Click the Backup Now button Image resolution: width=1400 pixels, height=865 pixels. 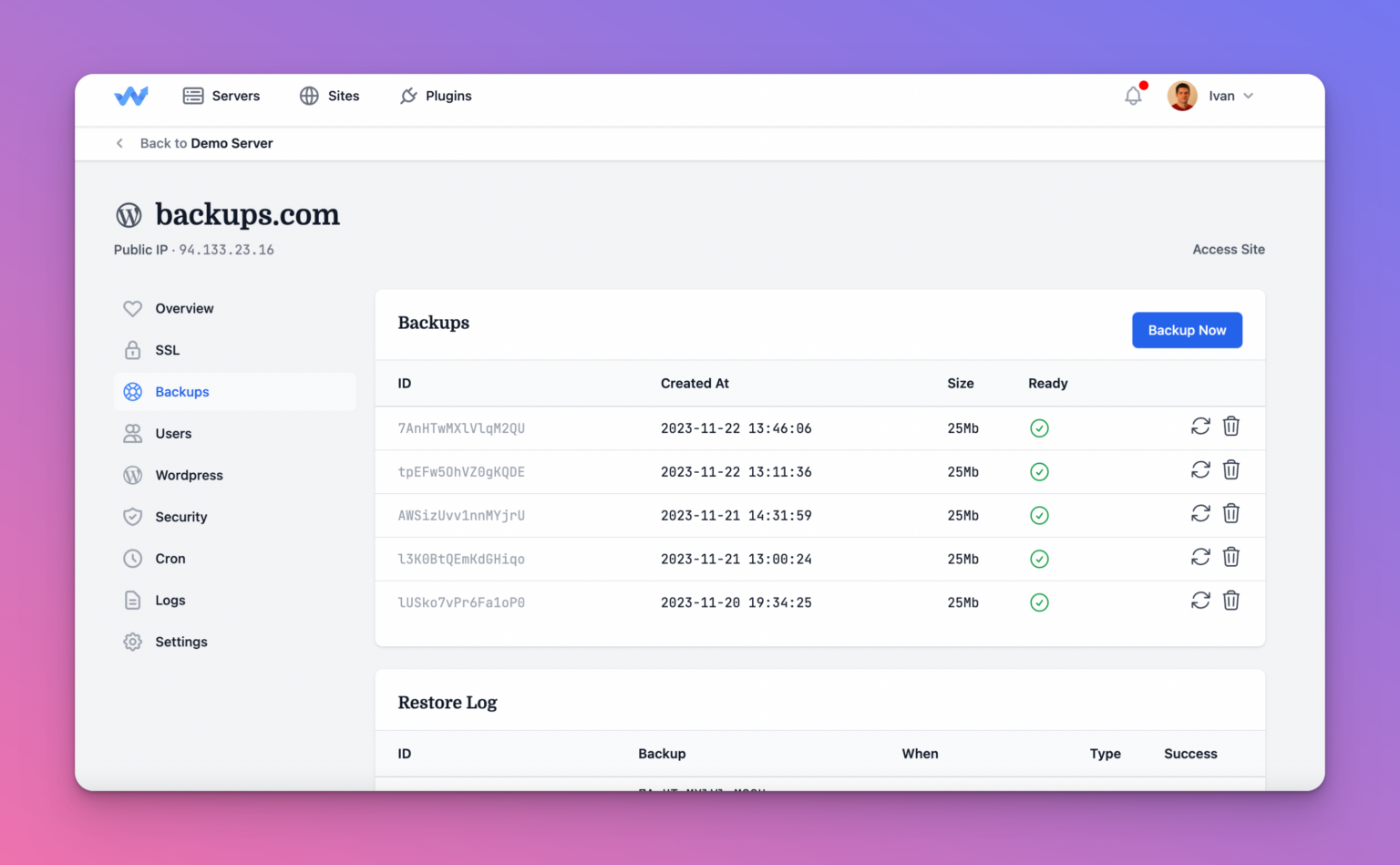(x=1187, y=330)
